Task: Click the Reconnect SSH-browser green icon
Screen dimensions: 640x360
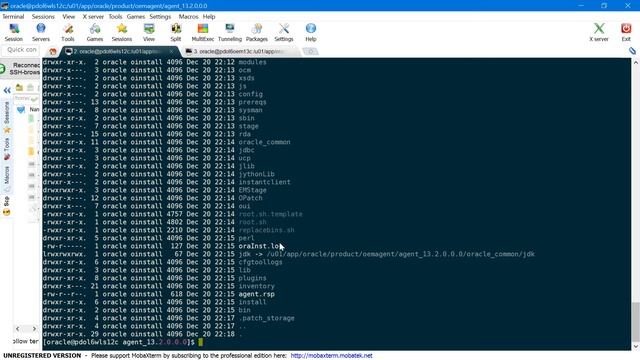Action: coord(2,69)
